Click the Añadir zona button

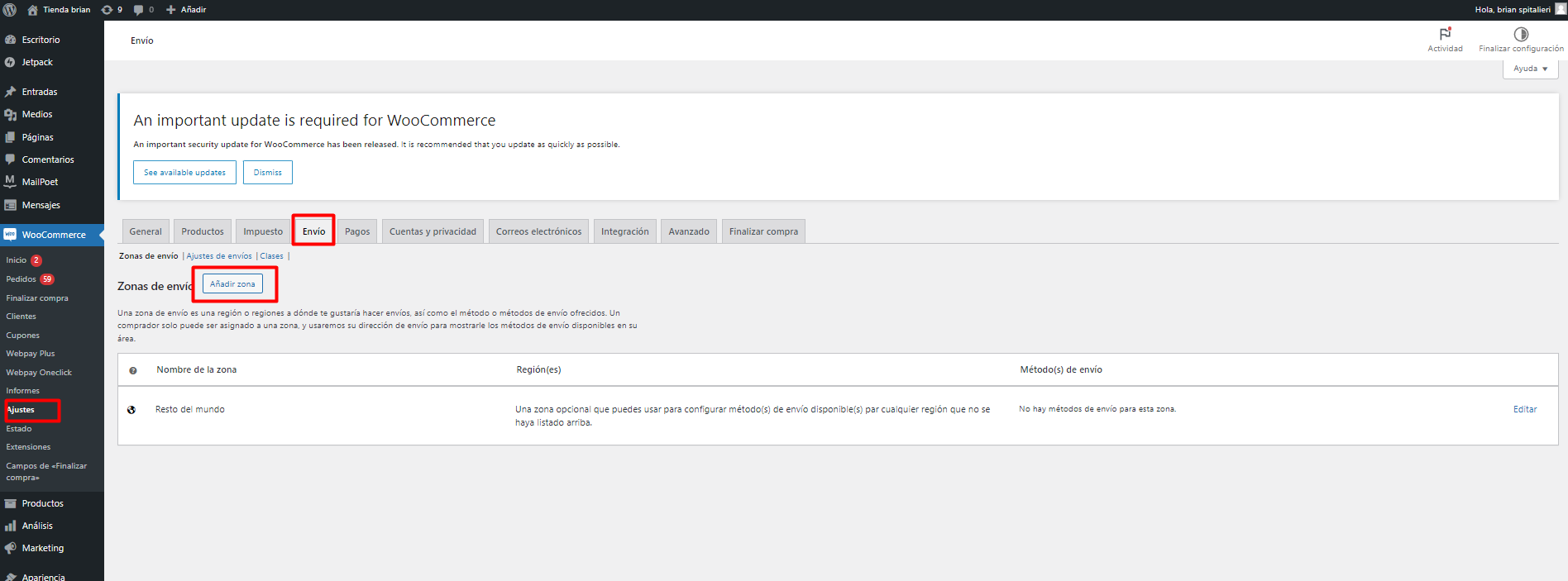tap(232, 283)
